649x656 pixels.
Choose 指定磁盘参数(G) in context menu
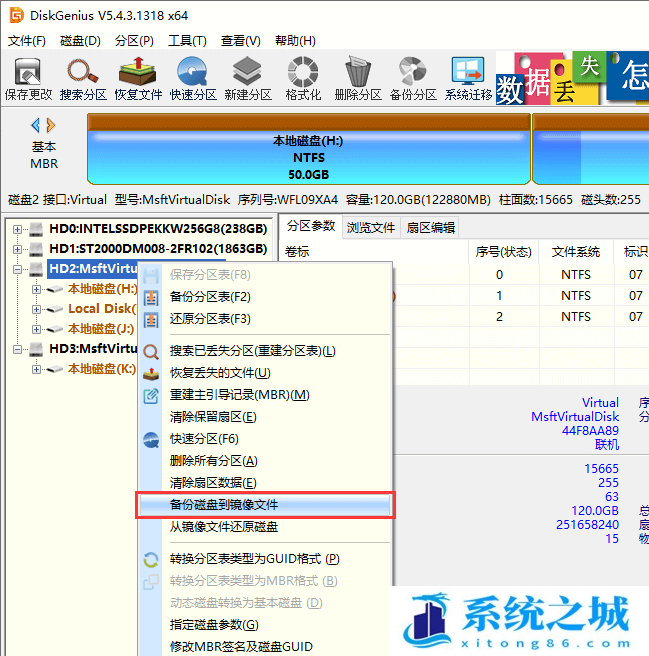tap(265, 625)
